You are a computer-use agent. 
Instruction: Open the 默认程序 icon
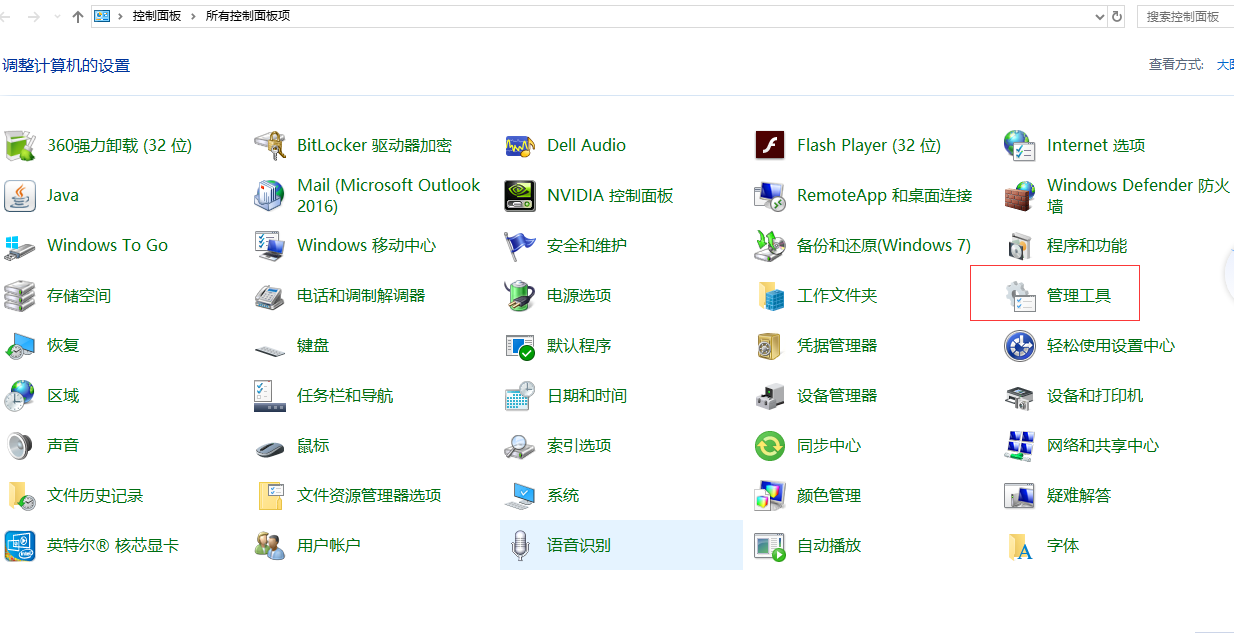click(520, 345)
